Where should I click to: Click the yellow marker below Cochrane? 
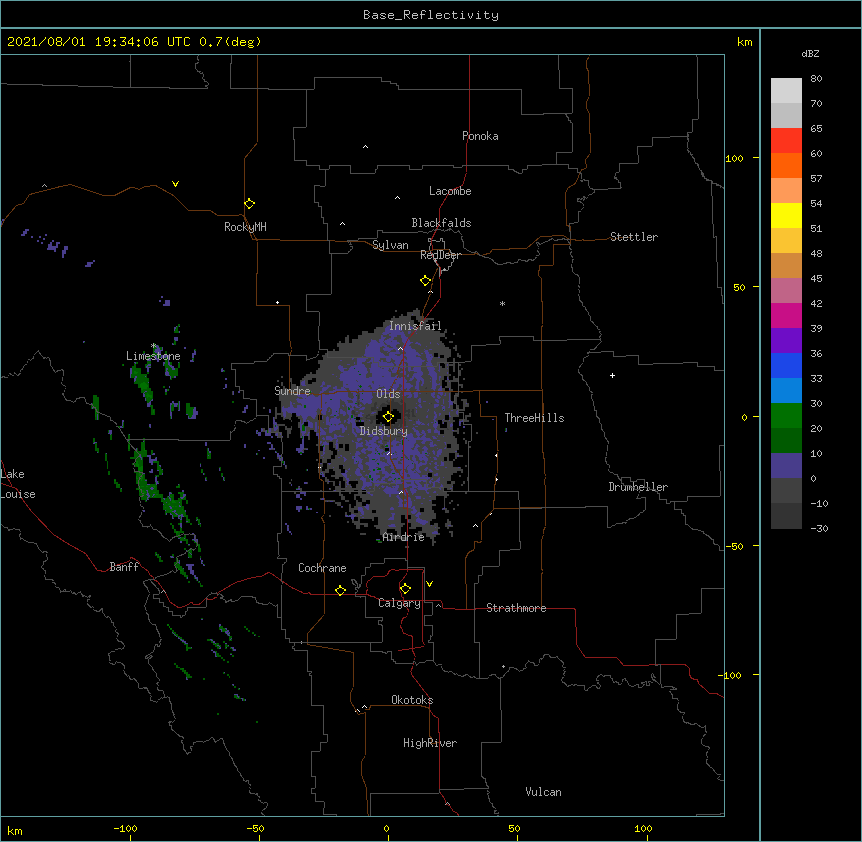(340, 590)
